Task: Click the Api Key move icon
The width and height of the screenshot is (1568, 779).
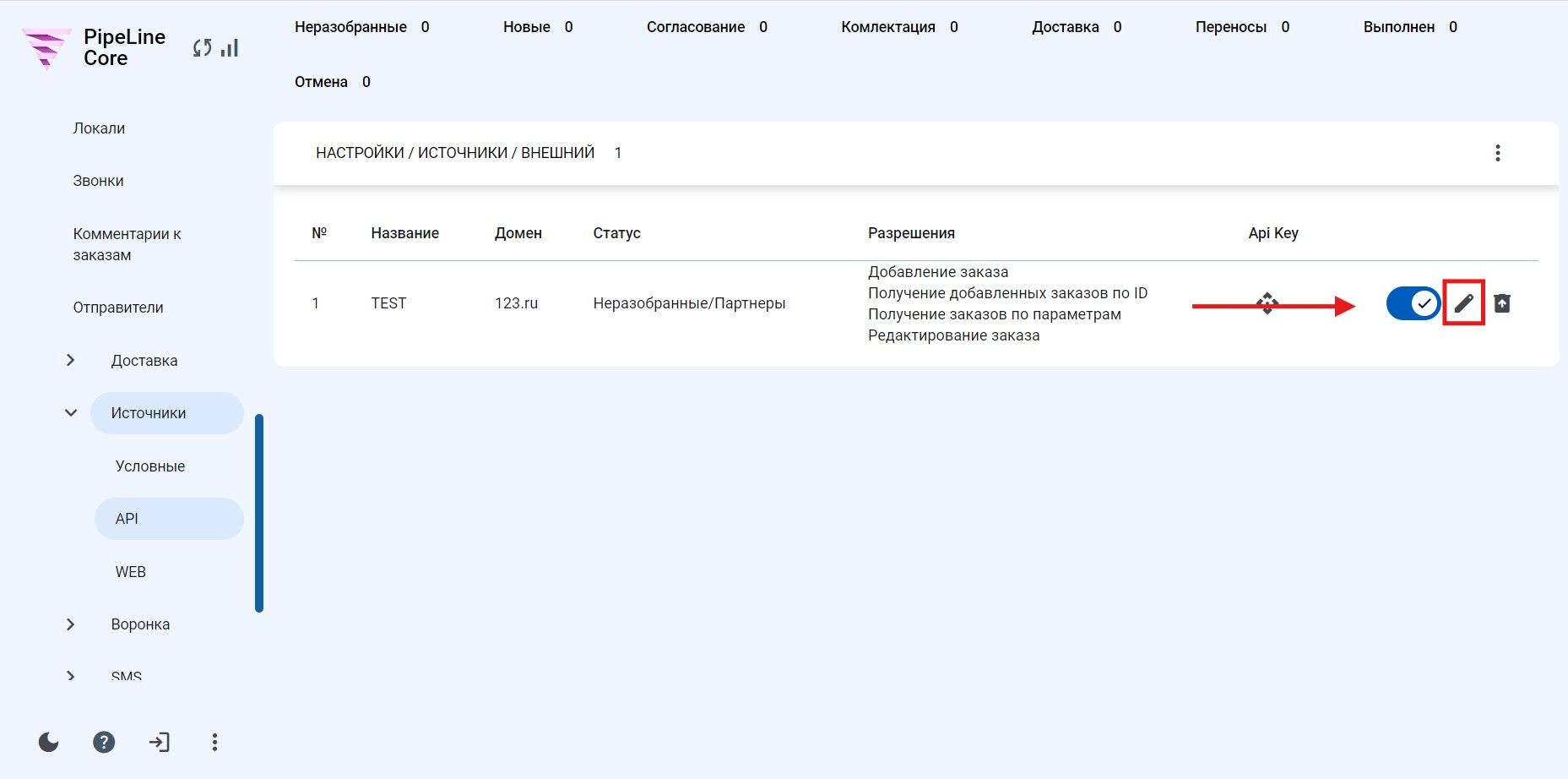Action: [1267, 303]
